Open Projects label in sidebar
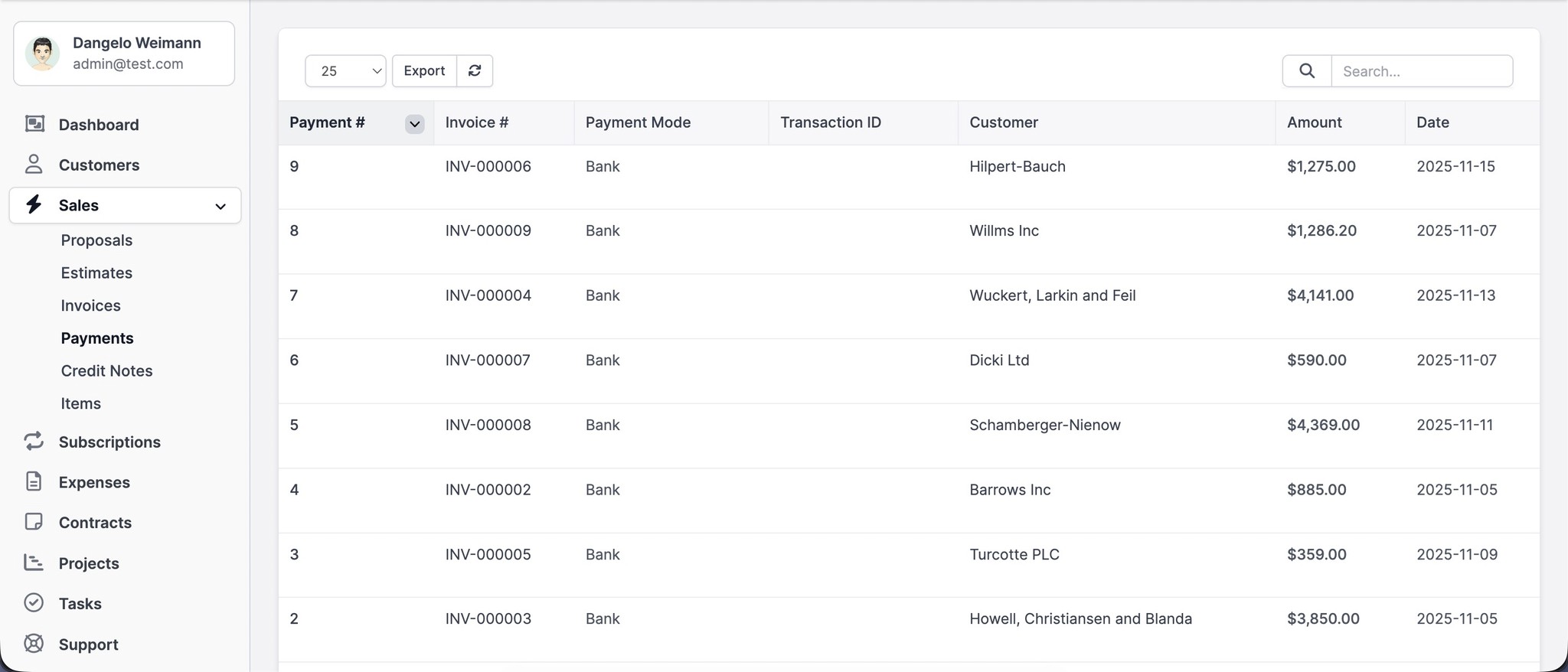This screenshot has width=1568, height=672. tap(89, 563)
